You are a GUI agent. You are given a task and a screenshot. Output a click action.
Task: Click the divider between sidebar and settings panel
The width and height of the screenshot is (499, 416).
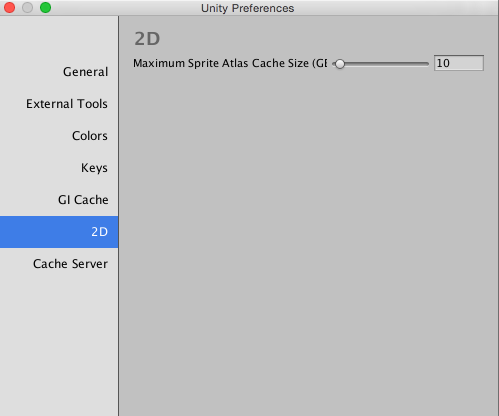(119, 216)
